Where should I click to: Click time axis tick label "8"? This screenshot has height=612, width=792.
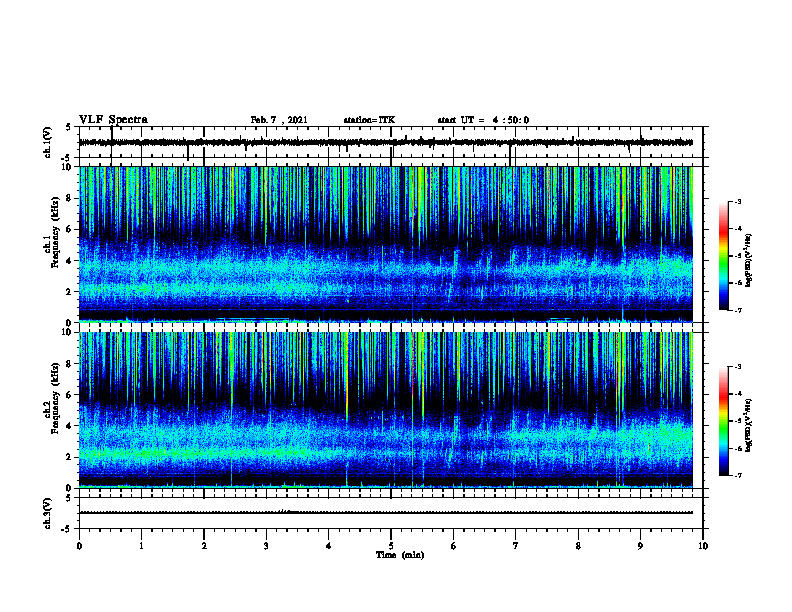click(578, 546)
